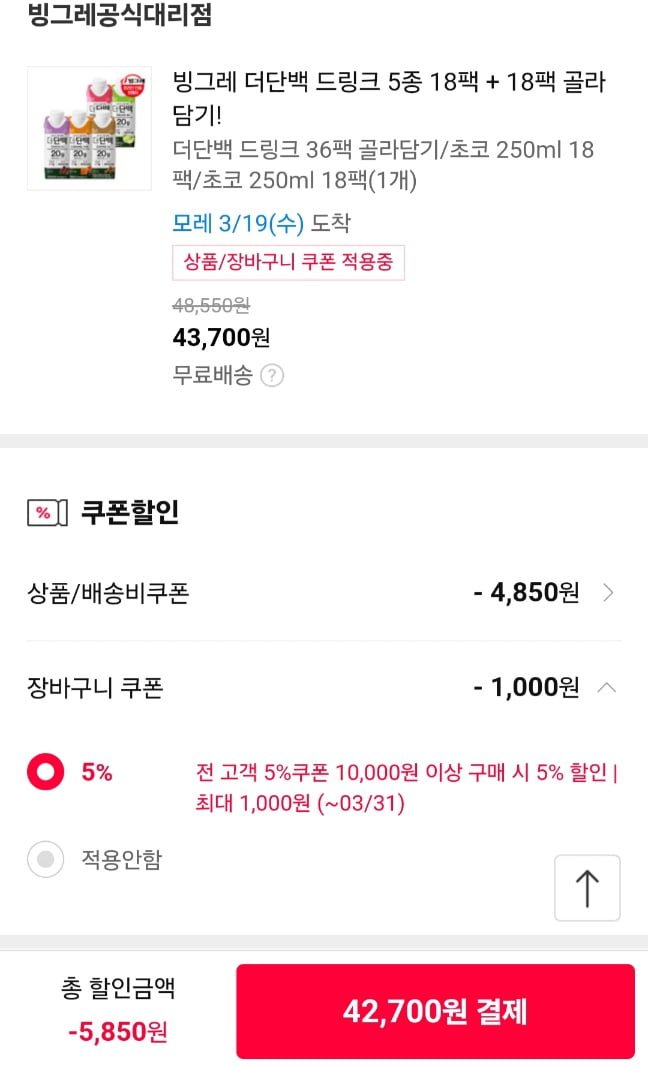Click the -1,000원 cart coupon amount

click(526, 688)
